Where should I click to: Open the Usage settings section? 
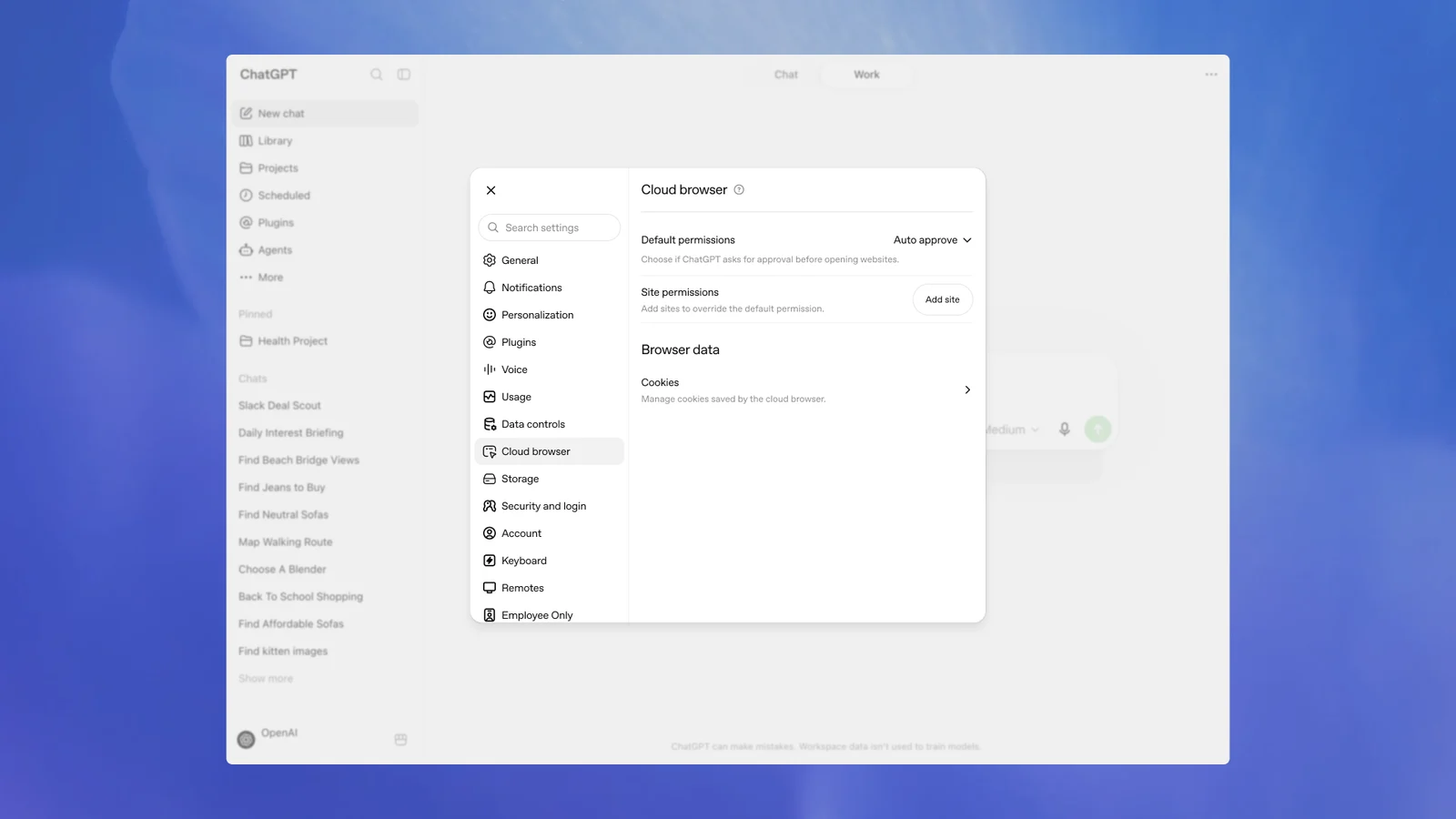549,397
